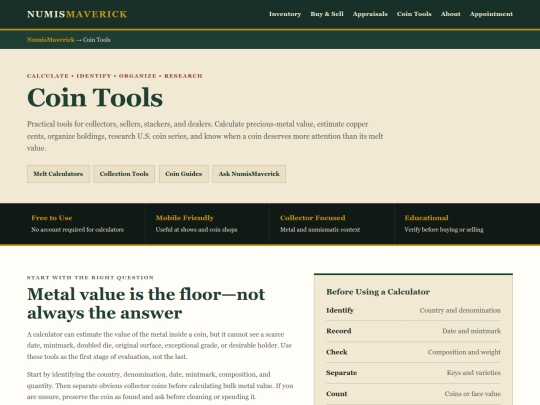Click the 'Practical tools for collectors' intro paragraph

[x=205, y=136]
